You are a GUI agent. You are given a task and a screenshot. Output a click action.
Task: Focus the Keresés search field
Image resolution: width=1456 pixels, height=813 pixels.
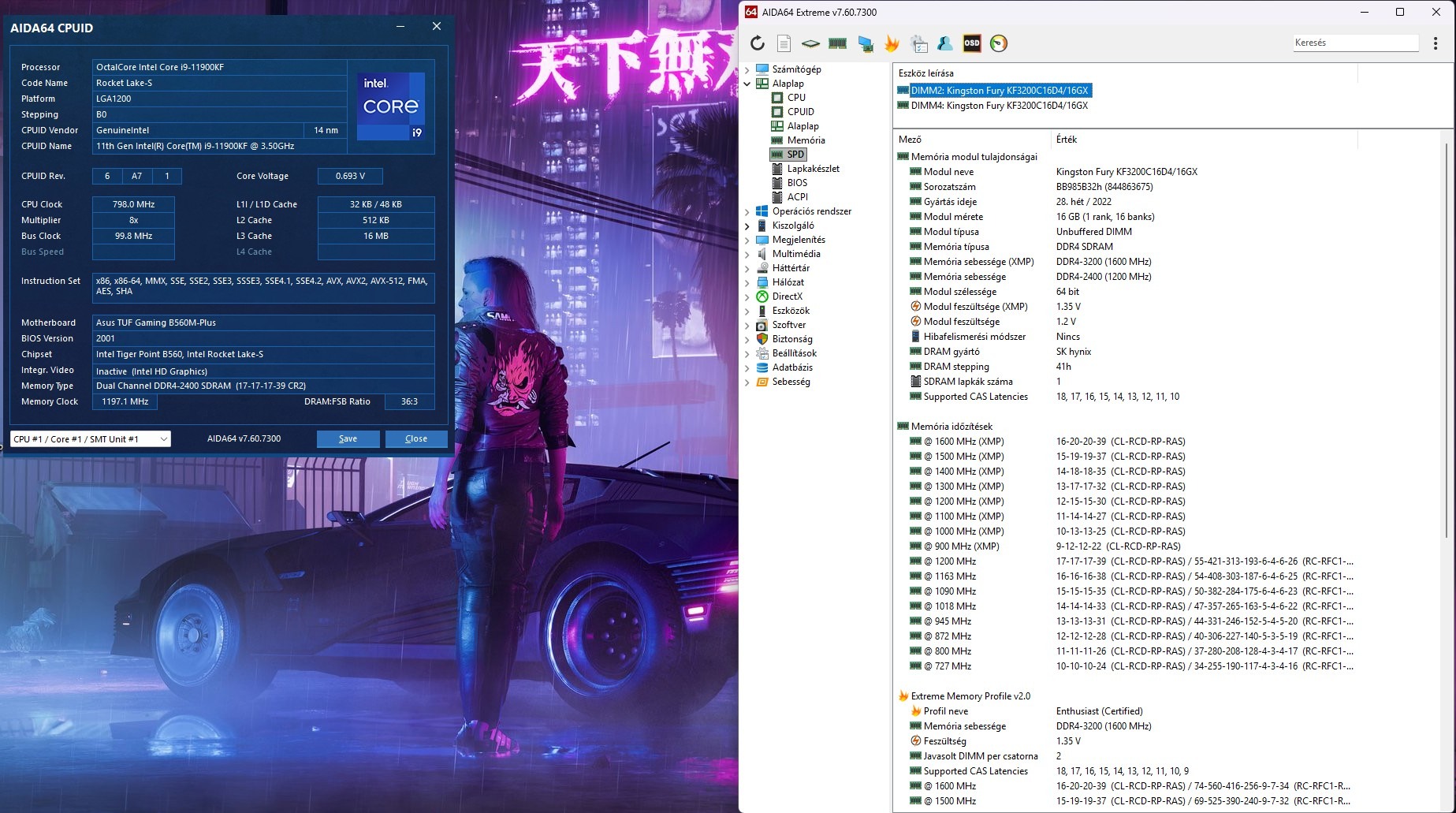[x=1355, y=43]
